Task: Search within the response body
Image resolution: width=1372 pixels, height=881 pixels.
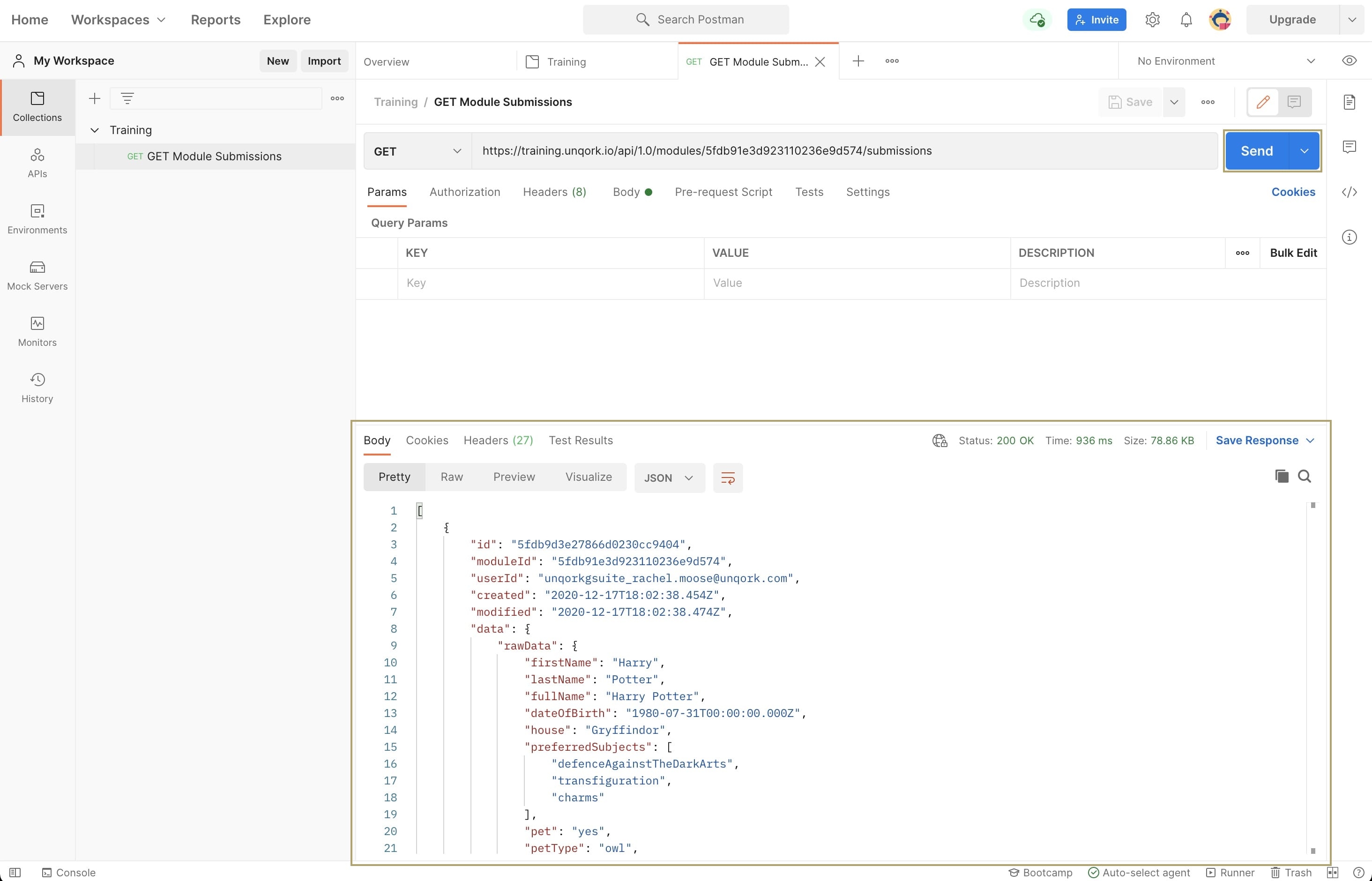Action: pos(1305,476)
